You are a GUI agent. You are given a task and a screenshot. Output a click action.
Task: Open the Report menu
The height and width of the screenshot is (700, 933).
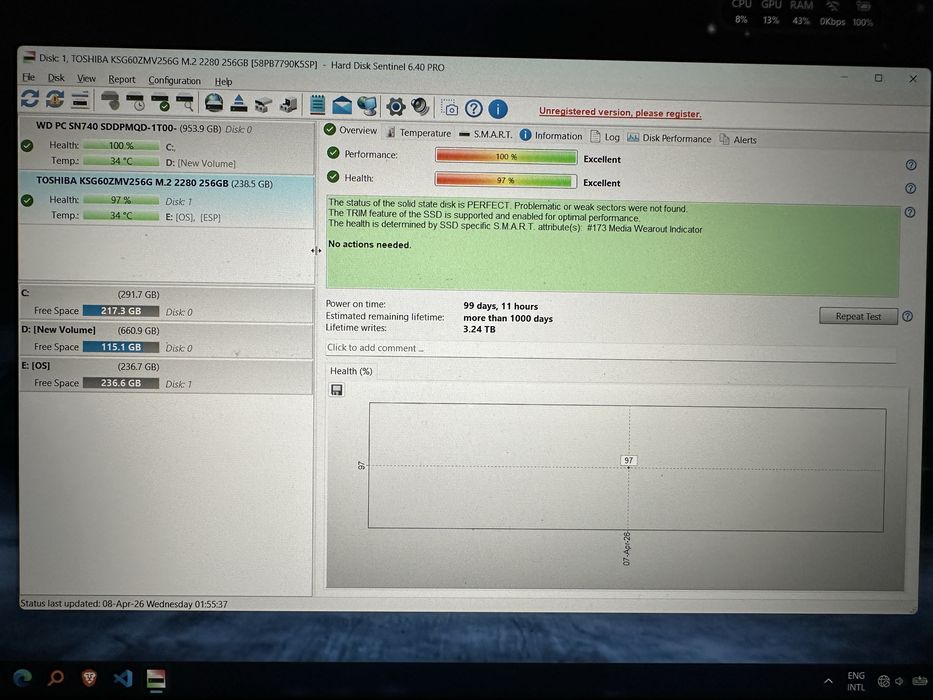click(x=121, y=79)
